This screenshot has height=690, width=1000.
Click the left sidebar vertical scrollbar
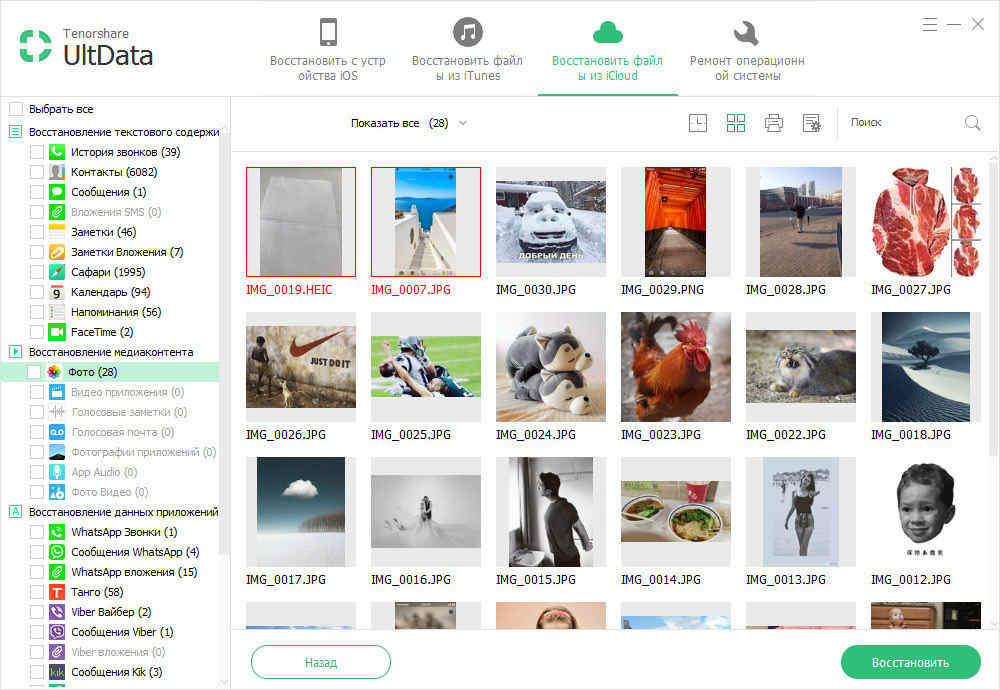pyautogui.click(x=223, y=344)
